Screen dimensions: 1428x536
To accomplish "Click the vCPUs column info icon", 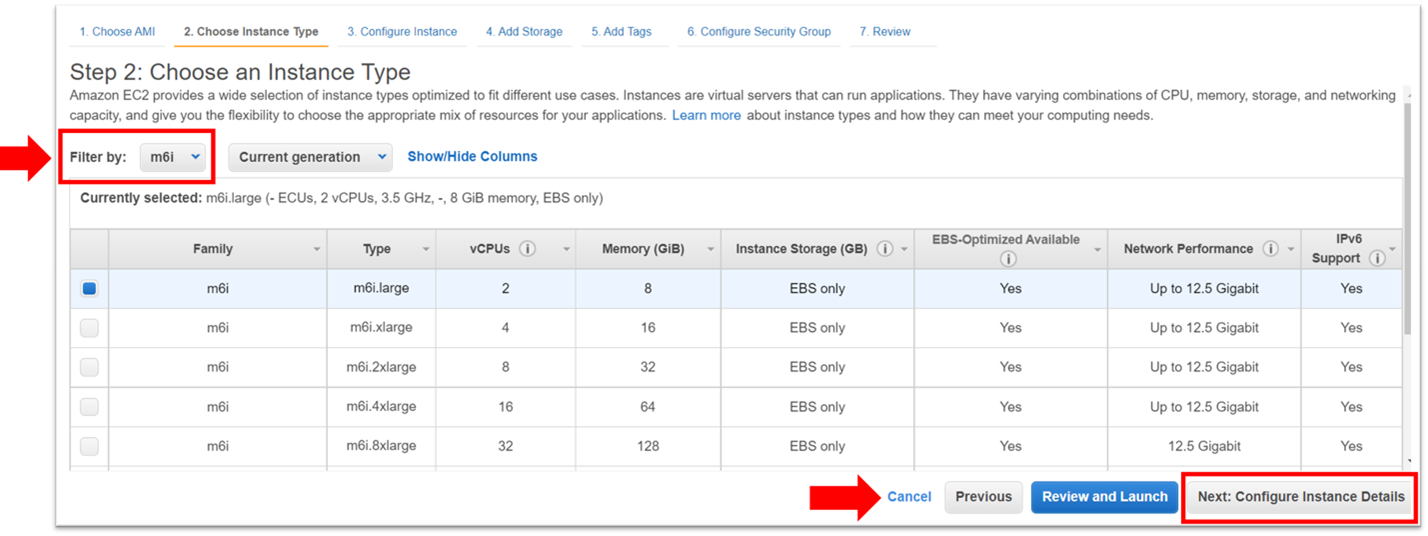I will point(528,249).
